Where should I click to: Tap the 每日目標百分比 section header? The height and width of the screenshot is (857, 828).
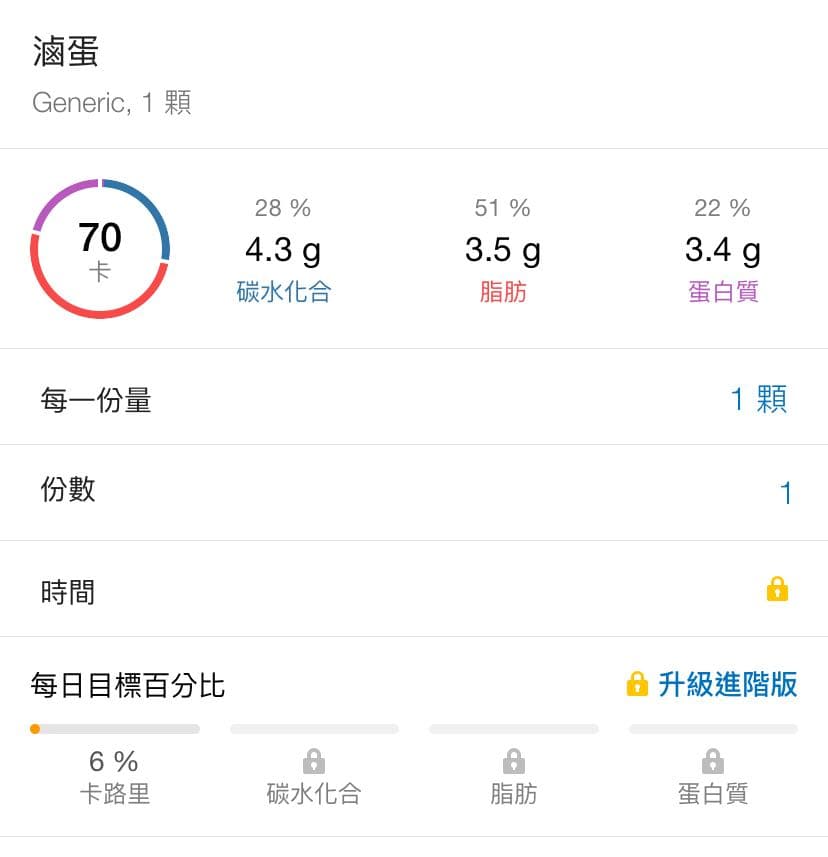coord(128,685)
